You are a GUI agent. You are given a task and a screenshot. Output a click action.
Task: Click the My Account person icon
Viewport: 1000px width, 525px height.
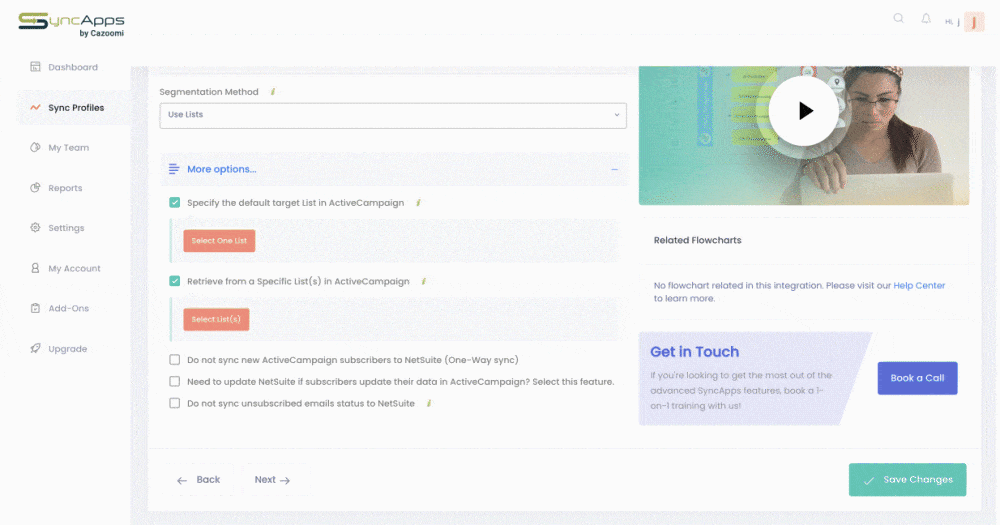(35, 268)
